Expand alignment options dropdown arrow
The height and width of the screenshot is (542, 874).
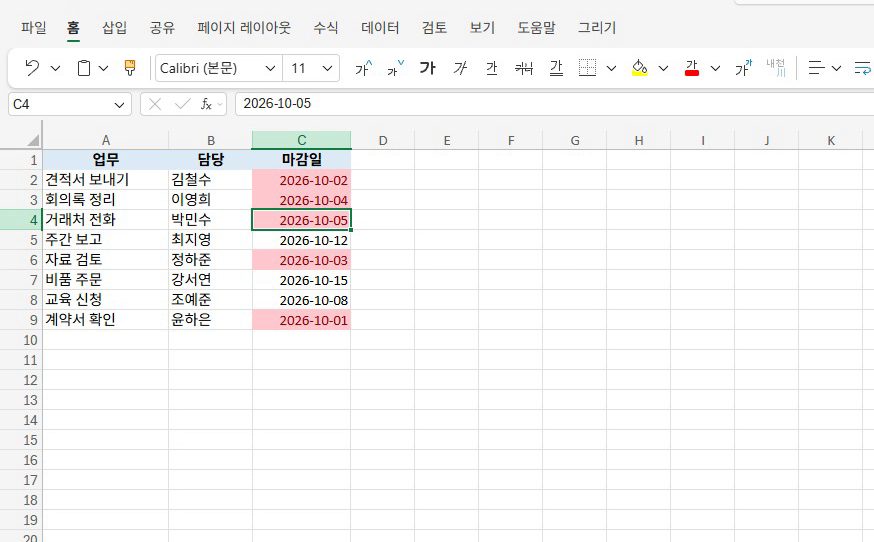[836, 68]
